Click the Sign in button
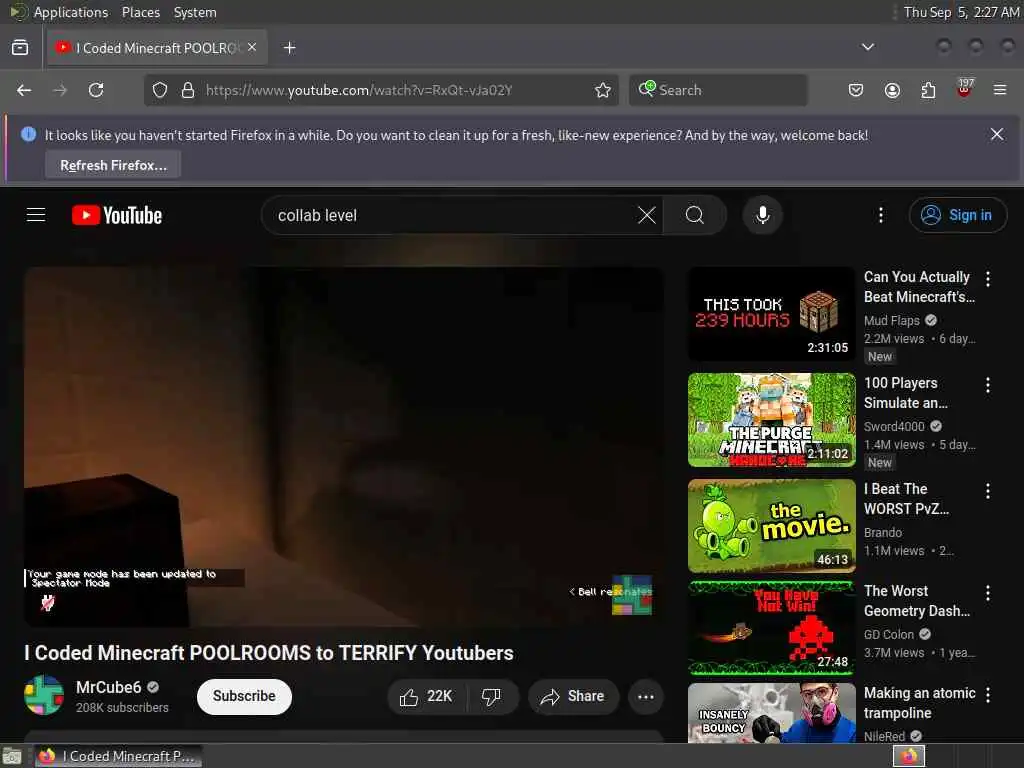This screenshot has width=1024, height=768. [x=958, y=215]
